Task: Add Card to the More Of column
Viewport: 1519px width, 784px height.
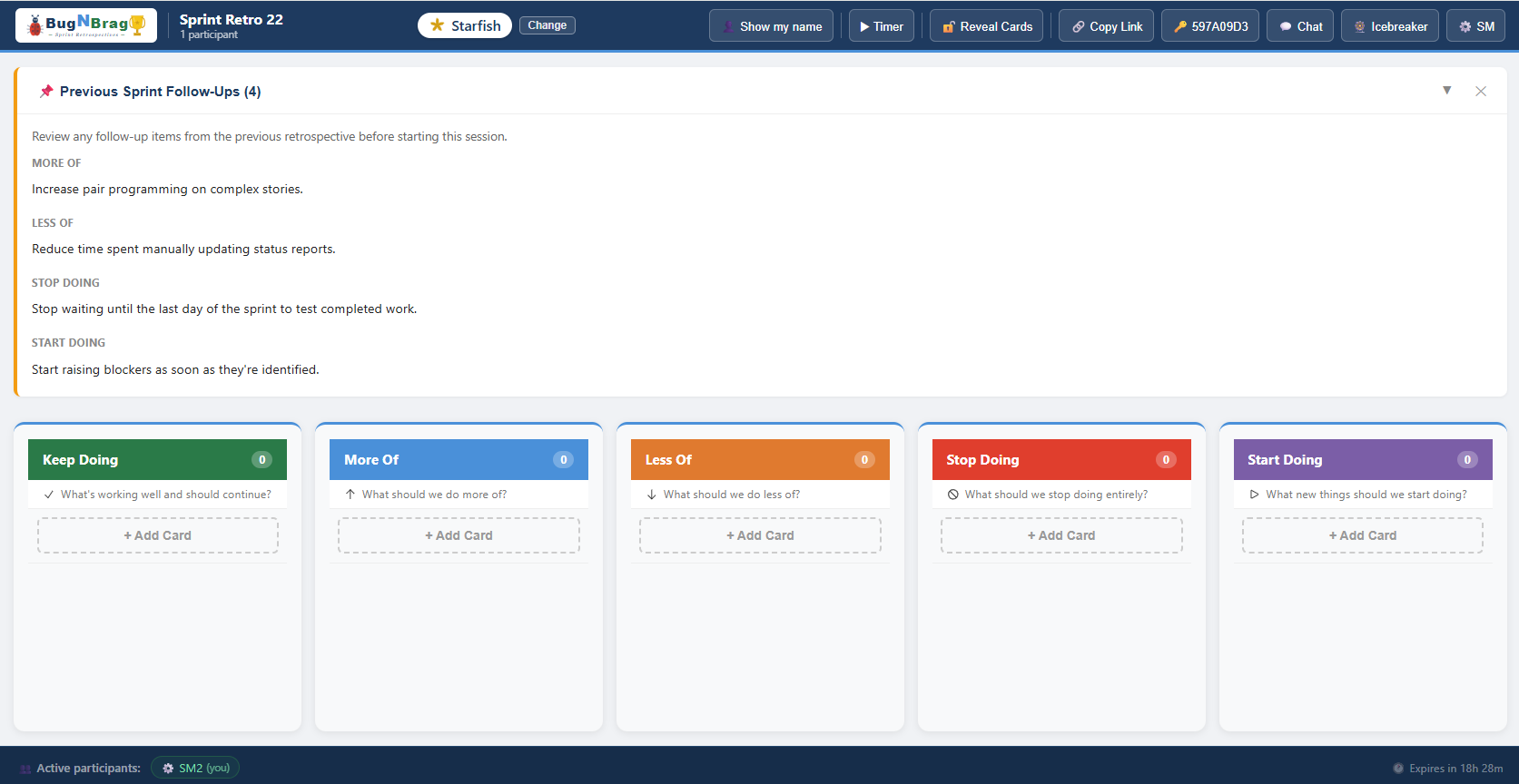Action: (x=459, y=535)
